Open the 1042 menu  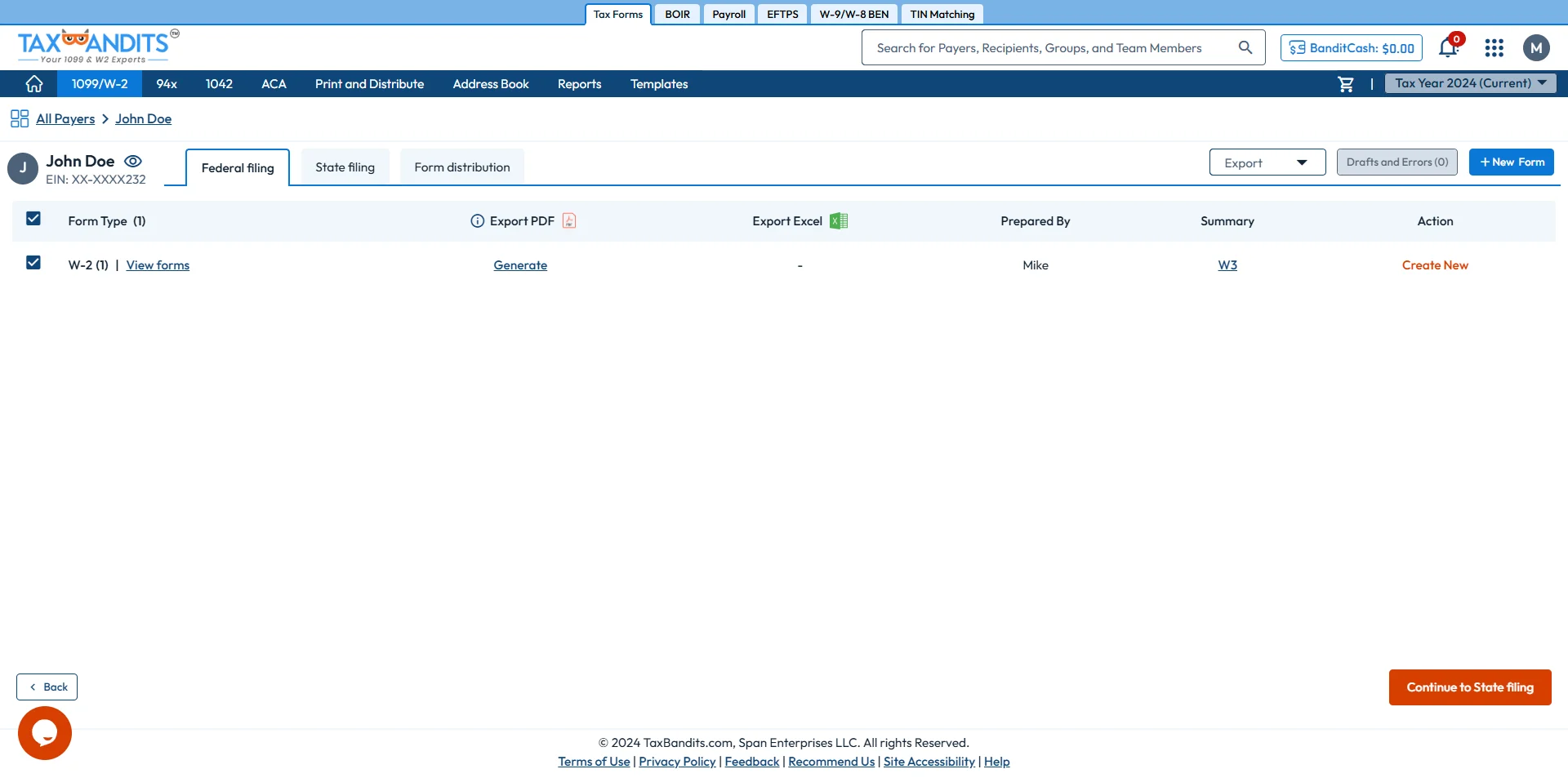219,84
